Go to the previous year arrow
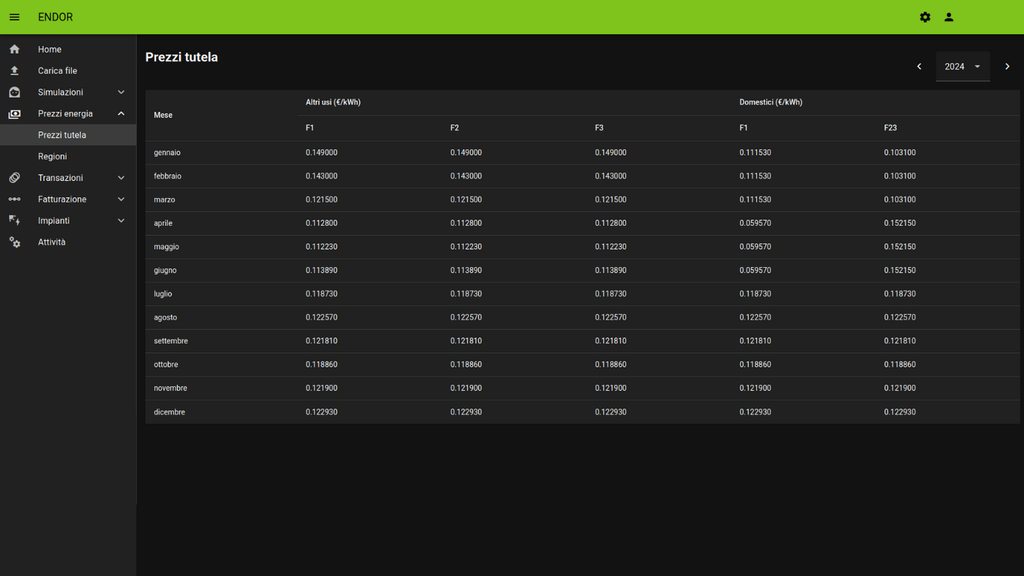The width and height of the screenshot is (1024, 576). (x=919, y=67)
